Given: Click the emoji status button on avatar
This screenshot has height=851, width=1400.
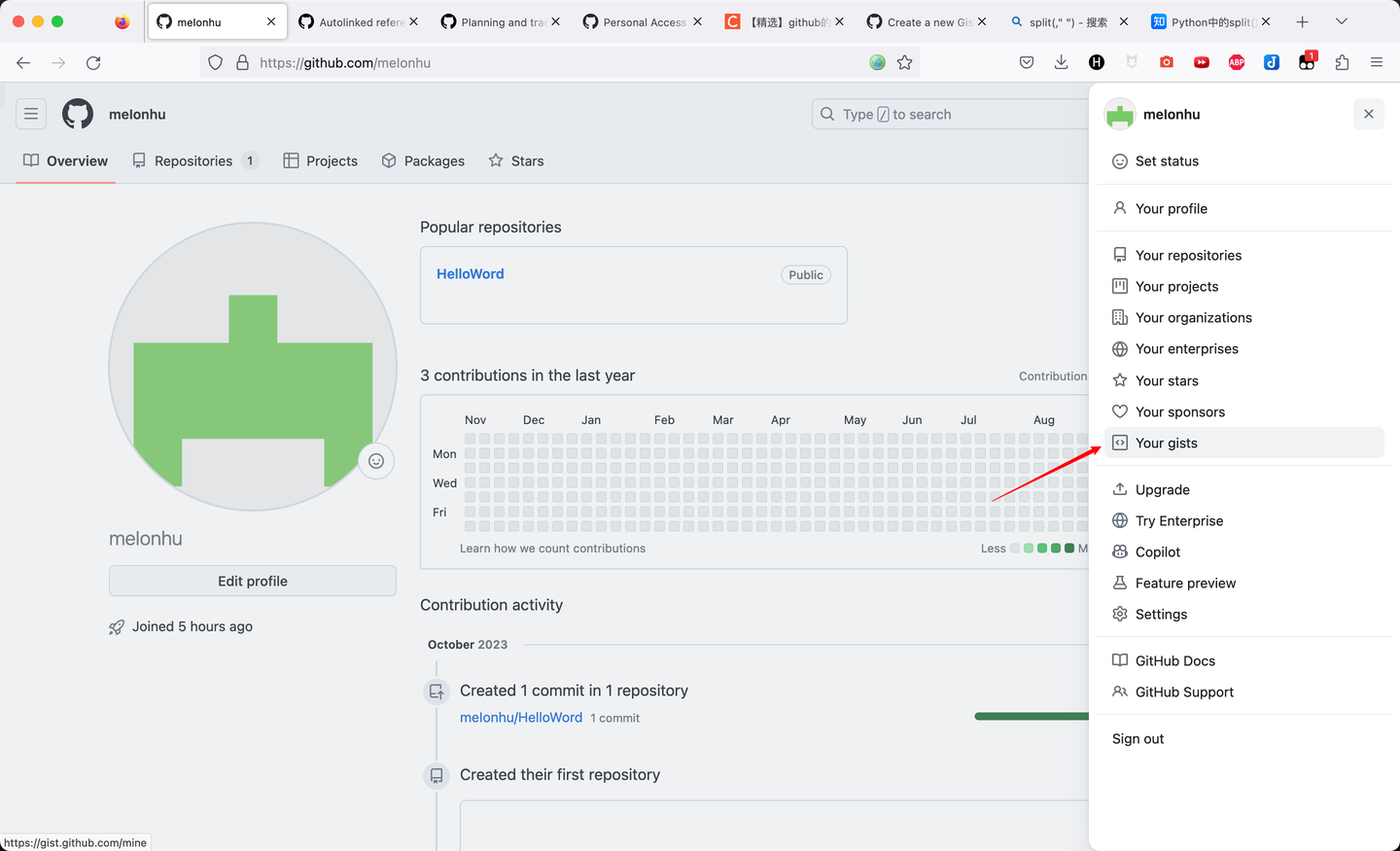Looking at the screenshot, I should tap(376, 461).
